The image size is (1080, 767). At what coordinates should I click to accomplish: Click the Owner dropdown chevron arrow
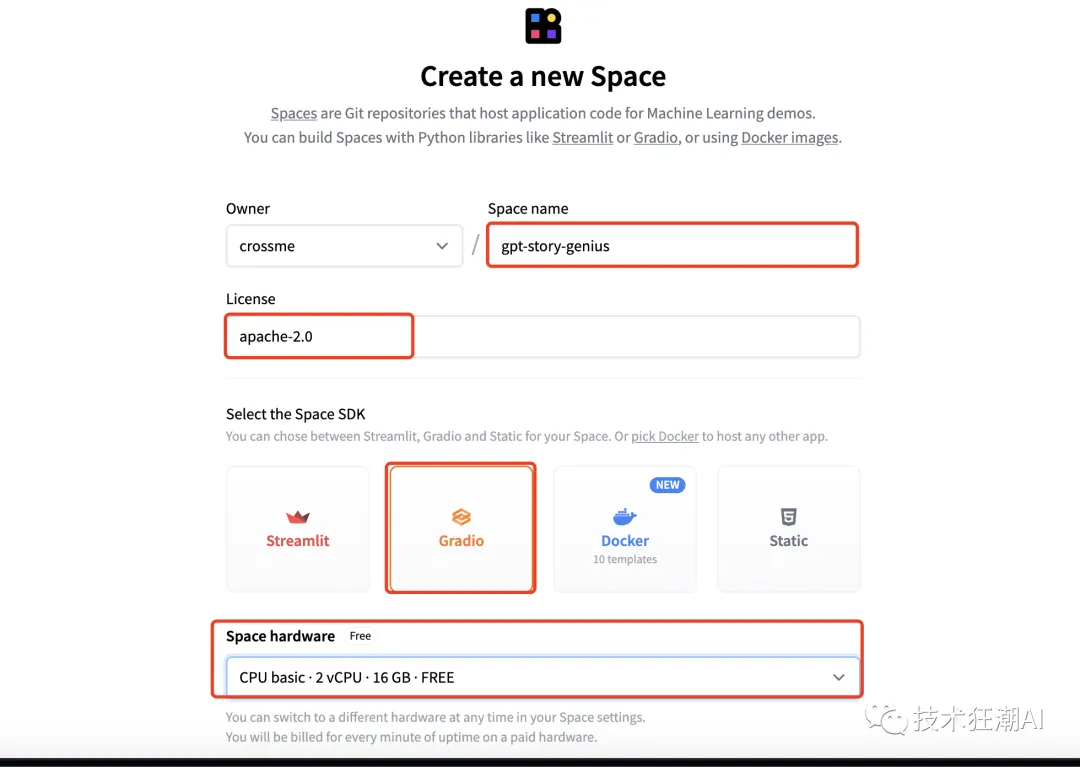[x=442, y=246]
